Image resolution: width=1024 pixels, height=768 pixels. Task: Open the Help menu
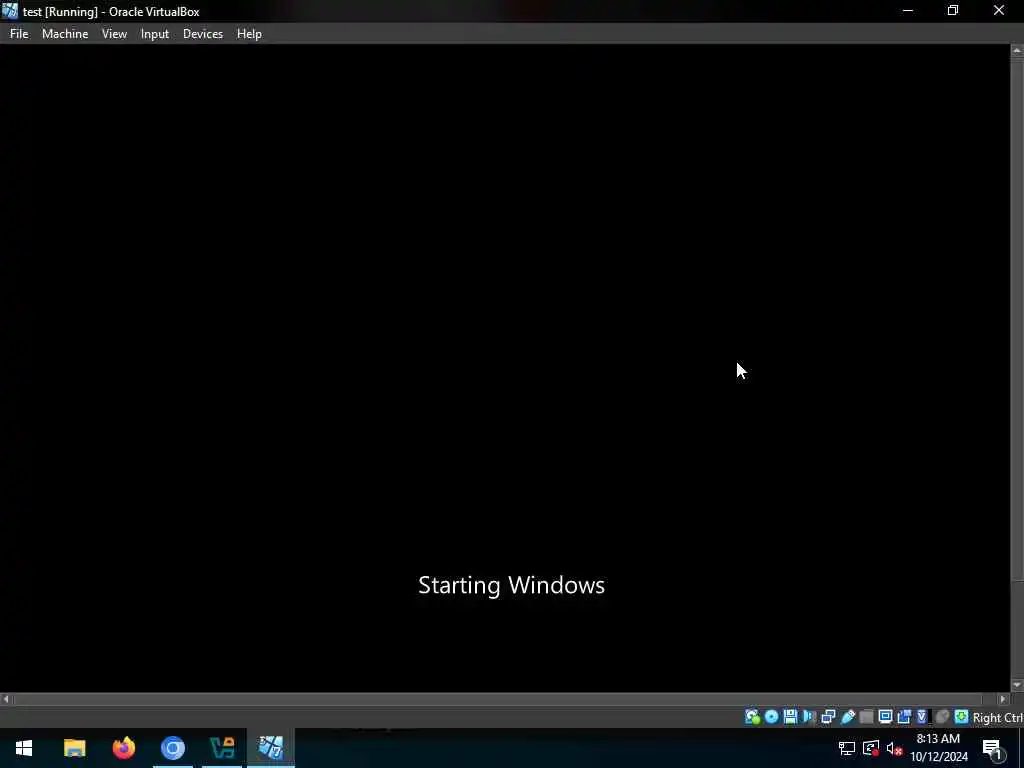pos(249,34)
